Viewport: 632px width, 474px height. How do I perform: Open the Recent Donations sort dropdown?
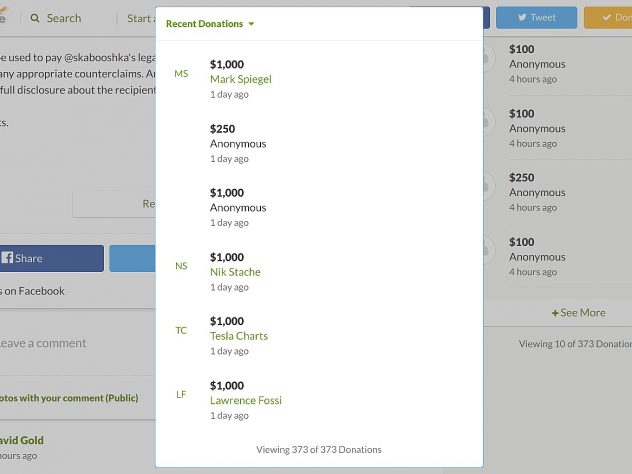click(210, 24)
